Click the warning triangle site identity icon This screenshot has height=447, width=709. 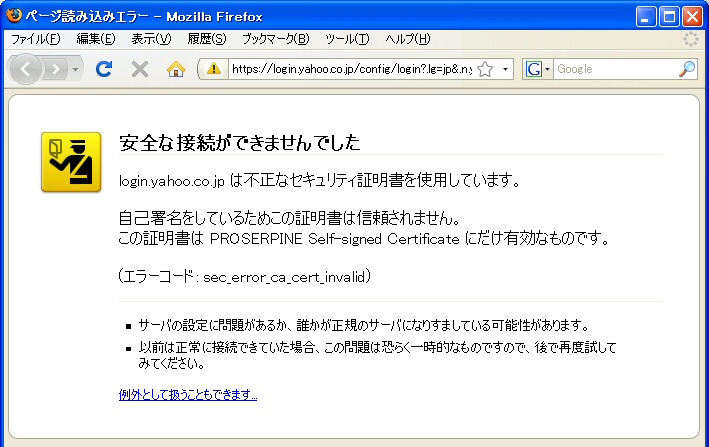click(x=214, y=69)
